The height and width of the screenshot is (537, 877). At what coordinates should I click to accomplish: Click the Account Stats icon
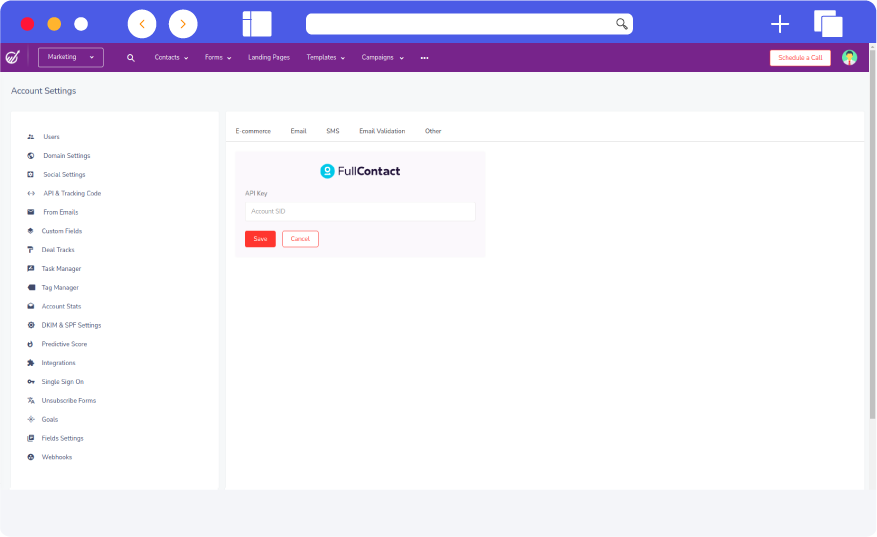(31, 306)
